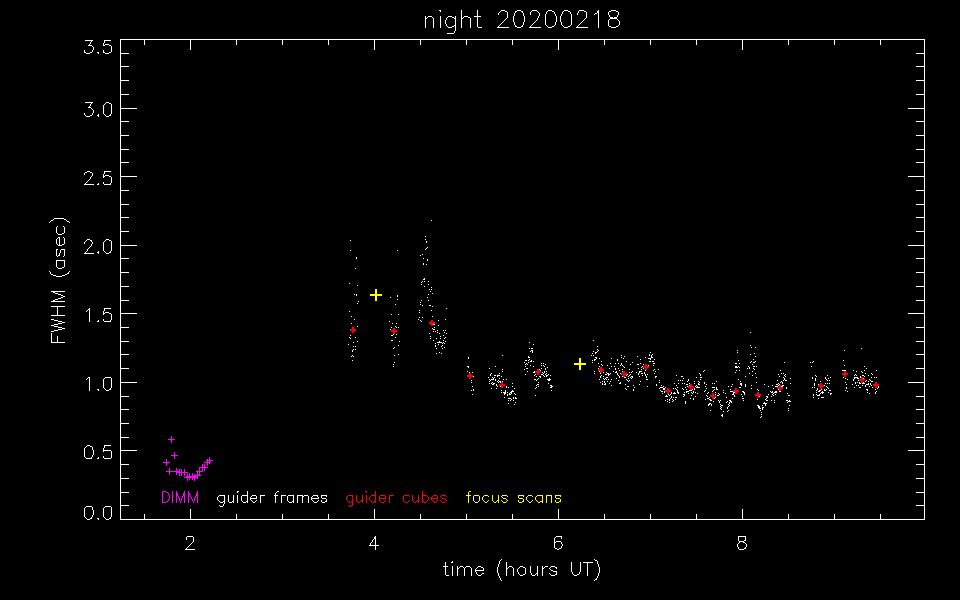Click the y-axis tick label '0.0'

pos(98,512)
